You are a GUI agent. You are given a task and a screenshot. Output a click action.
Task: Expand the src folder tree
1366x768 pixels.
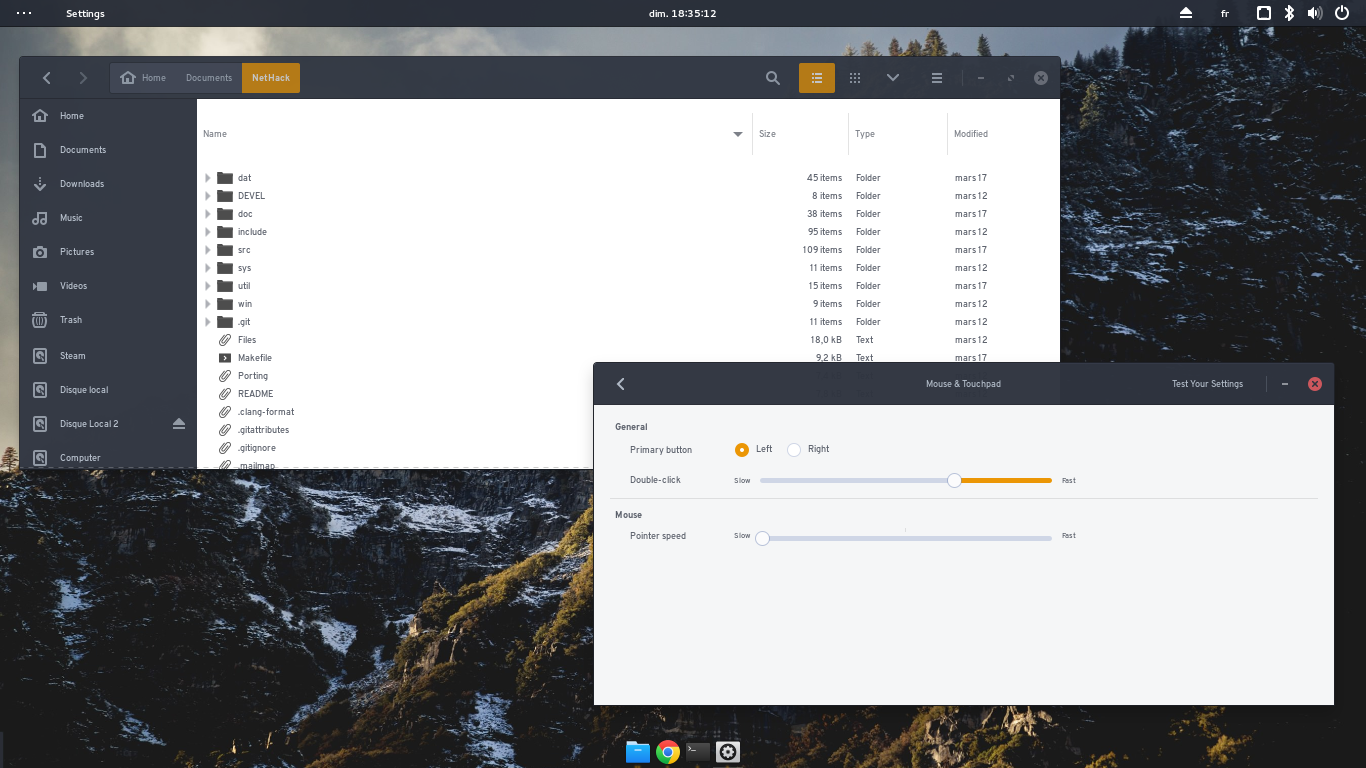tap(207, 249)
